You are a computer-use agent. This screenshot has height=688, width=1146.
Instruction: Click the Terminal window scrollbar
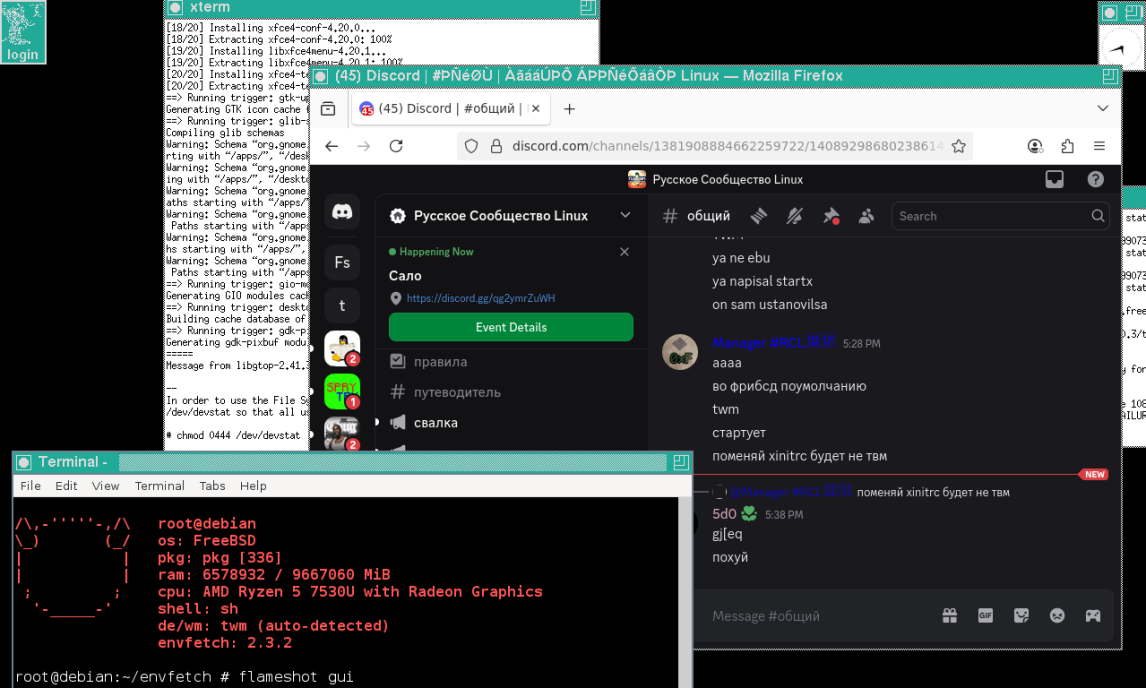685,592
